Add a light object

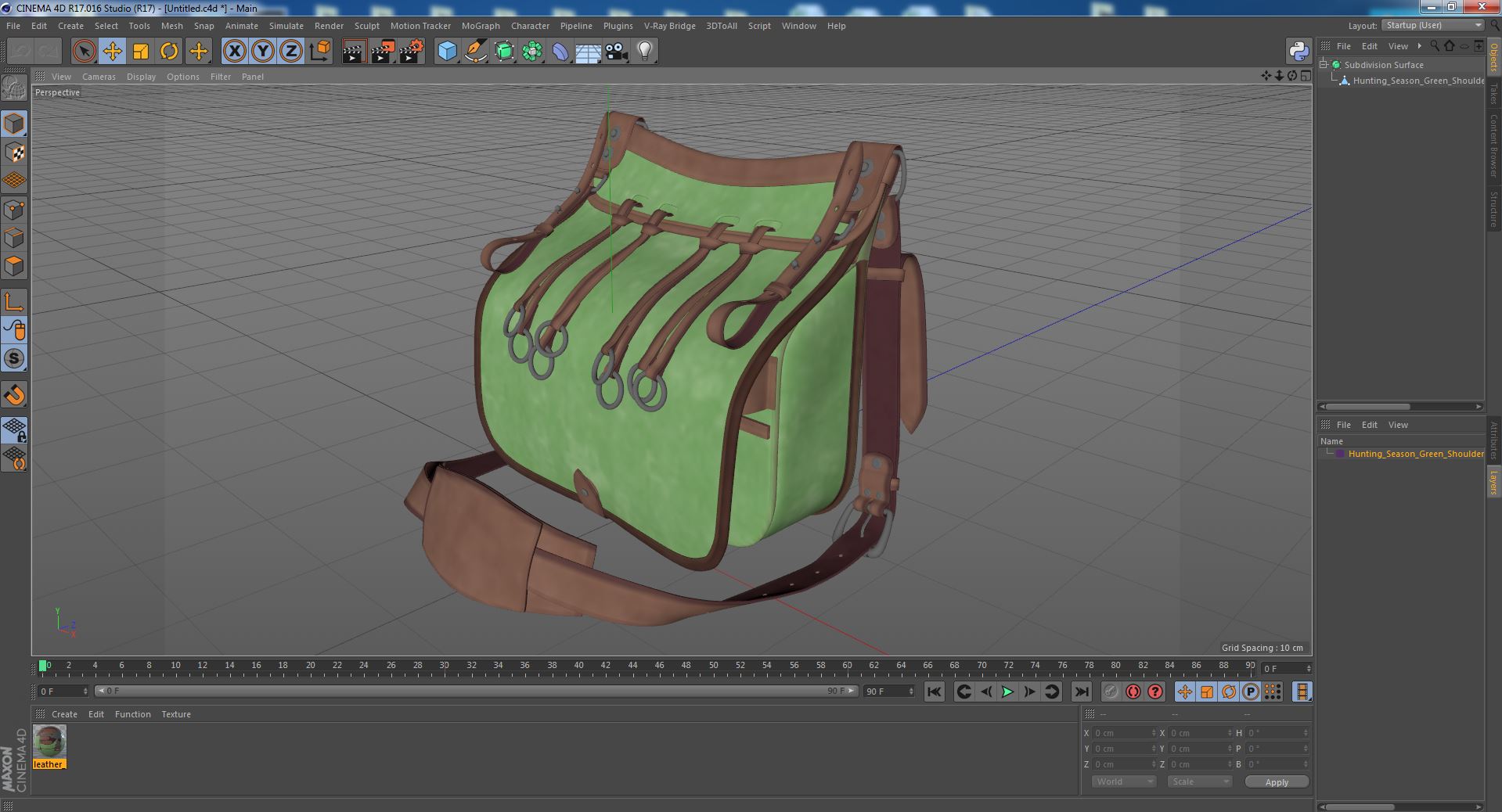tap(644, 52)
